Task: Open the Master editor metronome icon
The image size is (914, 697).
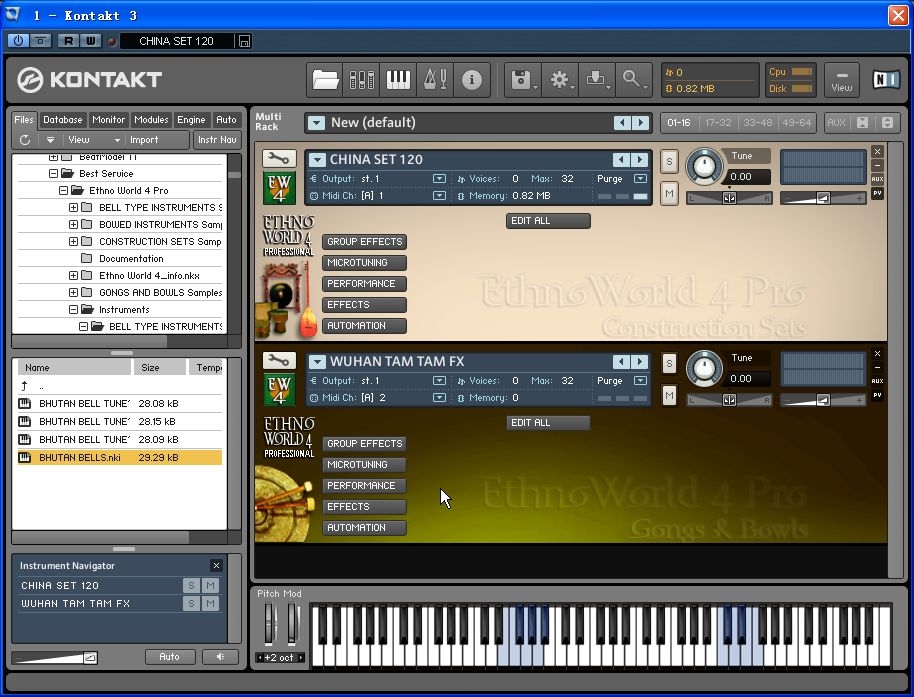Action: [435, 79]
